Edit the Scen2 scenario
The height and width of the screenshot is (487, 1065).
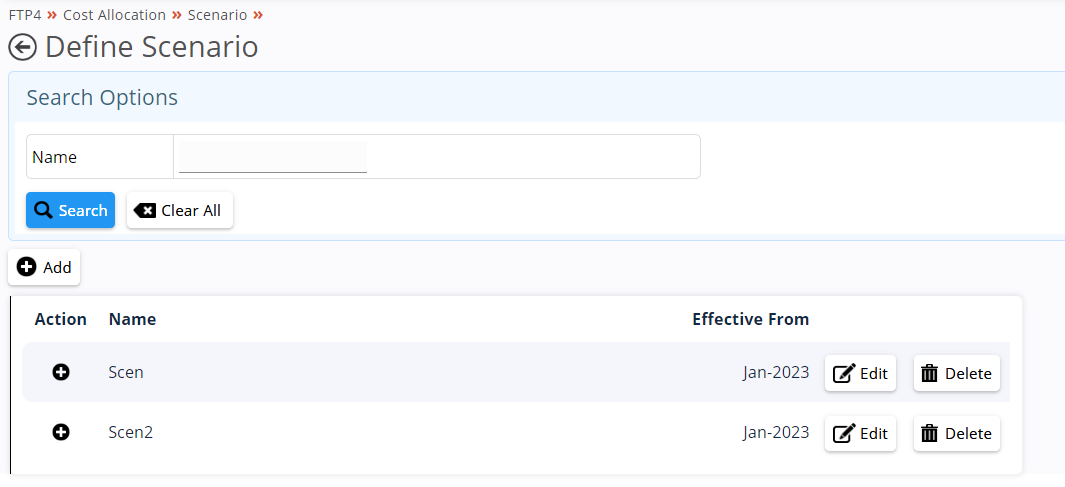861,433
